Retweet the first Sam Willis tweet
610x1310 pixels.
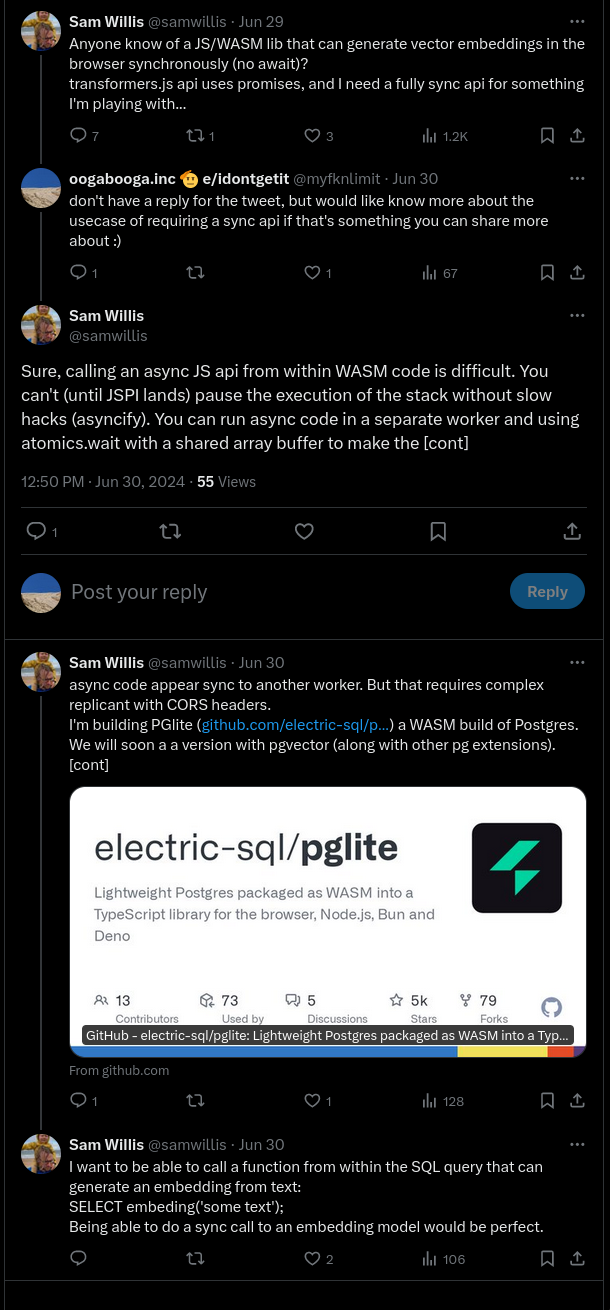coord(195,136)
